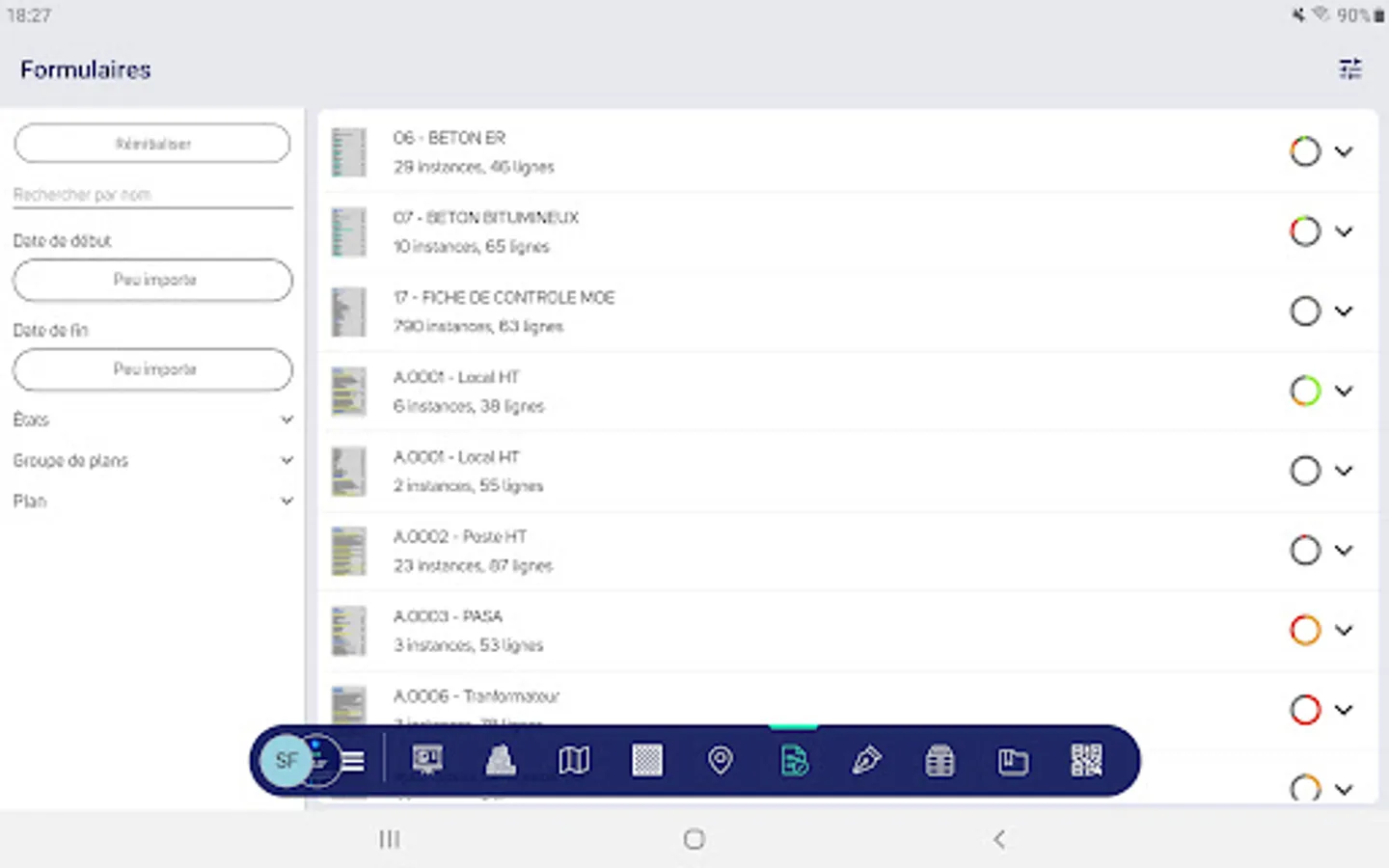Open A.0002 - Poste HT form thumbnail
1389x868 pixels.
[348, 551]
